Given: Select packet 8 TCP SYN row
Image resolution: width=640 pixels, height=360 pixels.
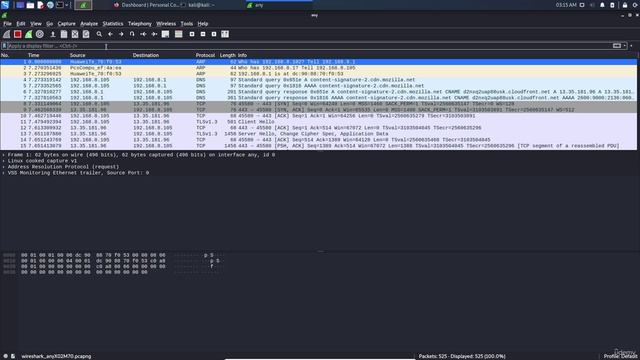Looking at the screenshot, I should coord(318,104).
